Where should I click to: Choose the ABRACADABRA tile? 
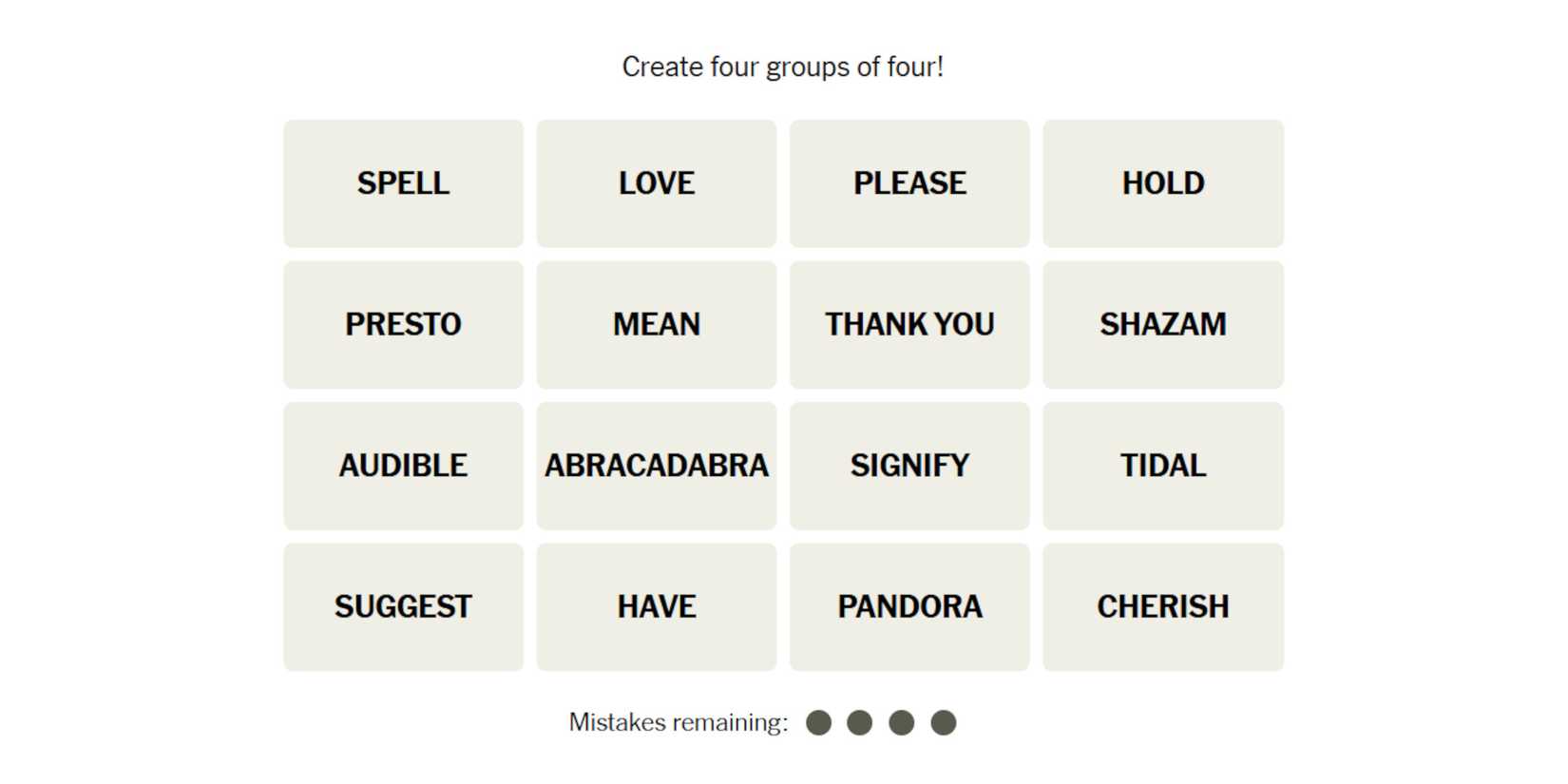point(656,466)
